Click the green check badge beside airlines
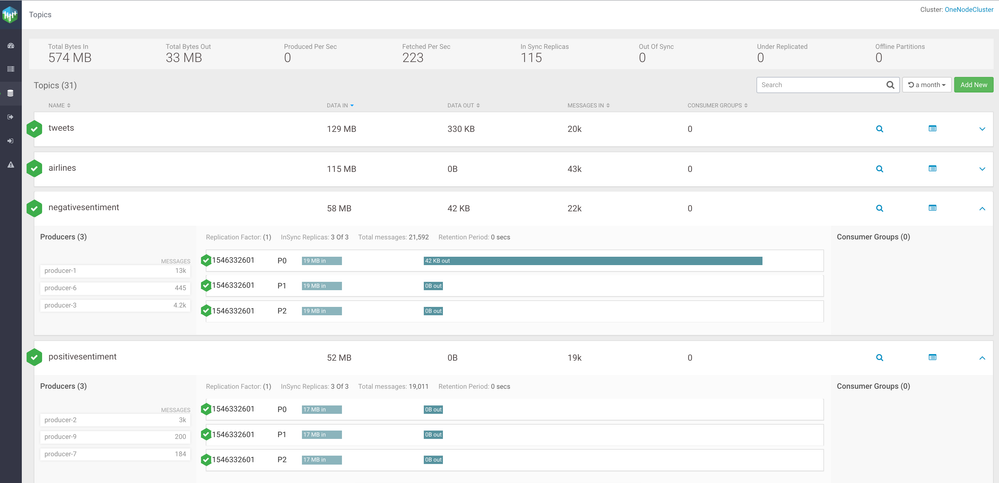Viewport: 999px width, 483px height. [x=35, y=169]
